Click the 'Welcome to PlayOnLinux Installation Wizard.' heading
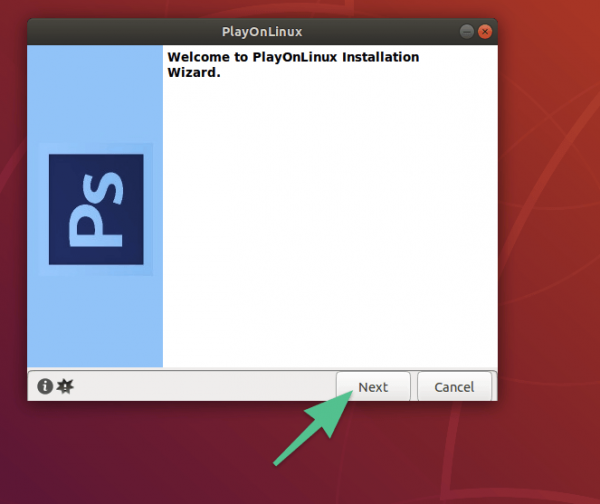This screenshot has width=600, height=504. click(x=293, y=64)
